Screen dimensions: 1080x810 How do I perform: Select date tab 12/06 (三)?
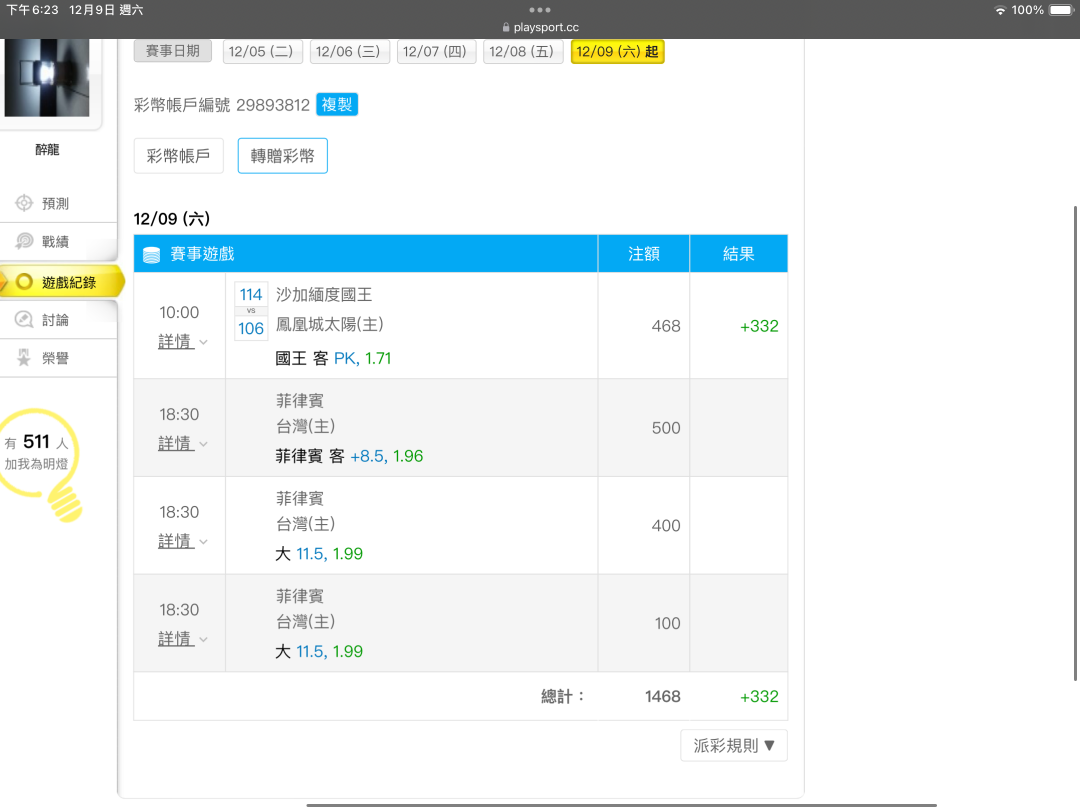[349, 52]
